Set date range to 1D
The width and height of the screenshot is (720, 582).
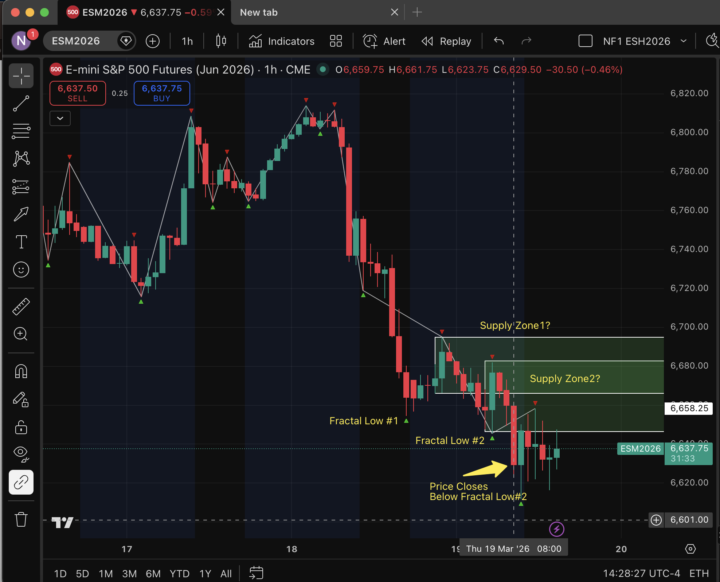[x=60, y=574]
